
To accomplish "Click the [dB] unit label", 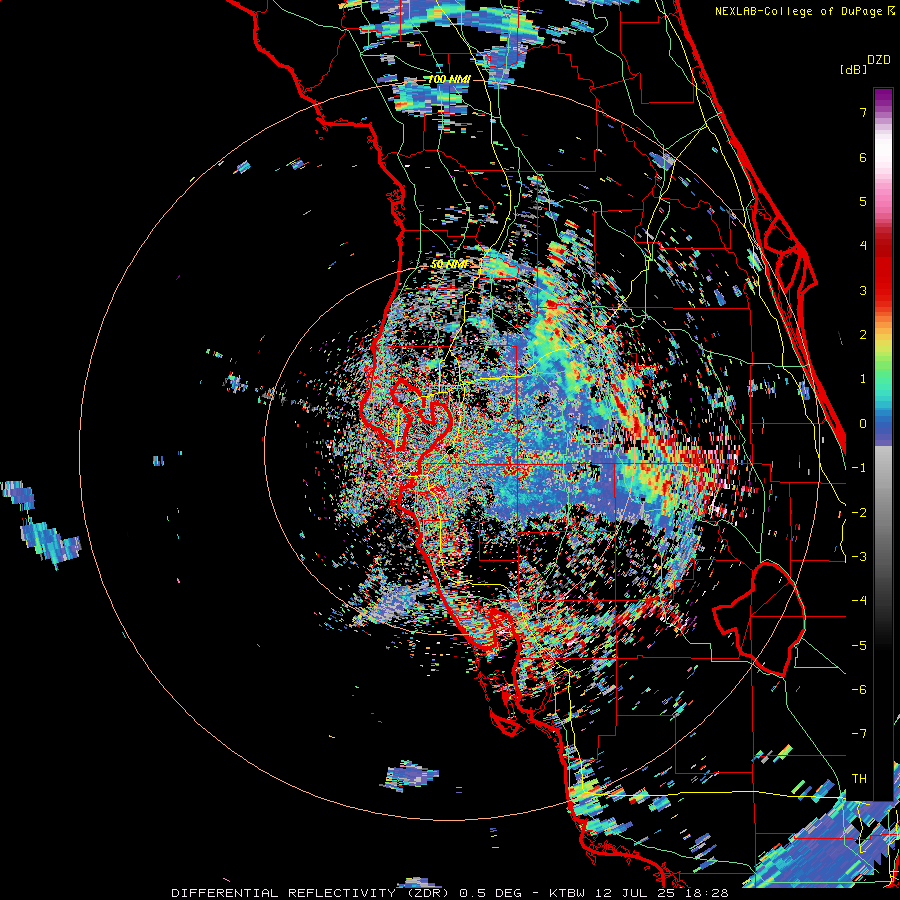I will point(854,69).
